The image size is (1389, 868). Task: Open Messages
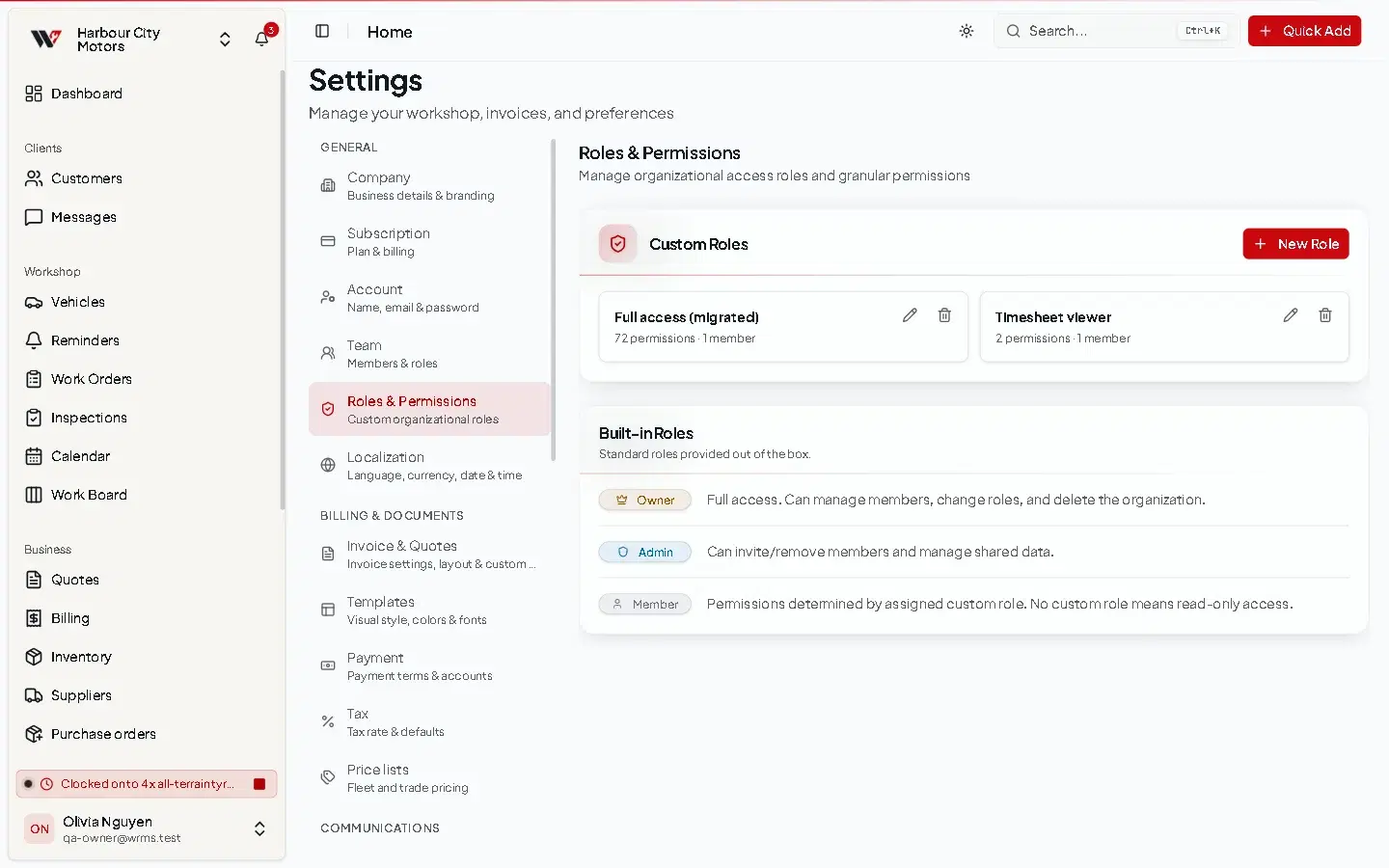pos(145,217)
